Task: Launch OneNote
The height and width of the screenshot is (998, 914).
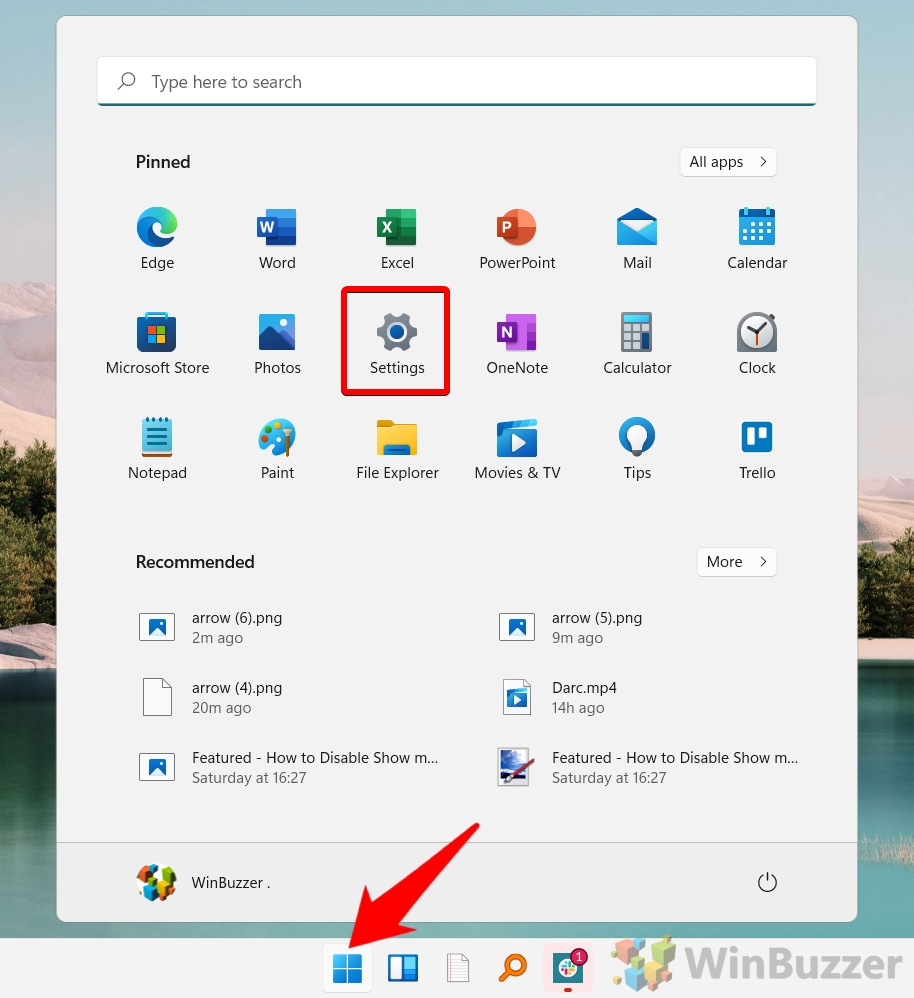Action: [517, 343]
